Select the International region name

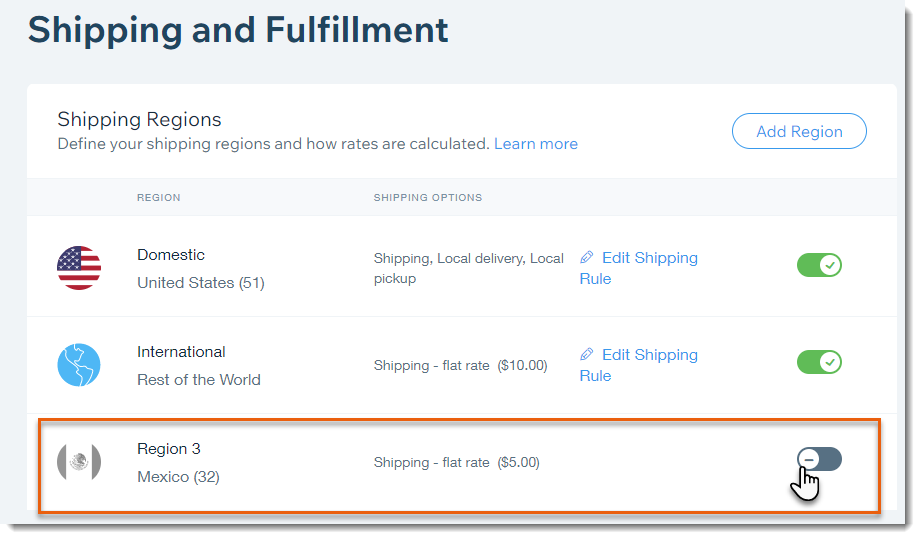(181, 352)
